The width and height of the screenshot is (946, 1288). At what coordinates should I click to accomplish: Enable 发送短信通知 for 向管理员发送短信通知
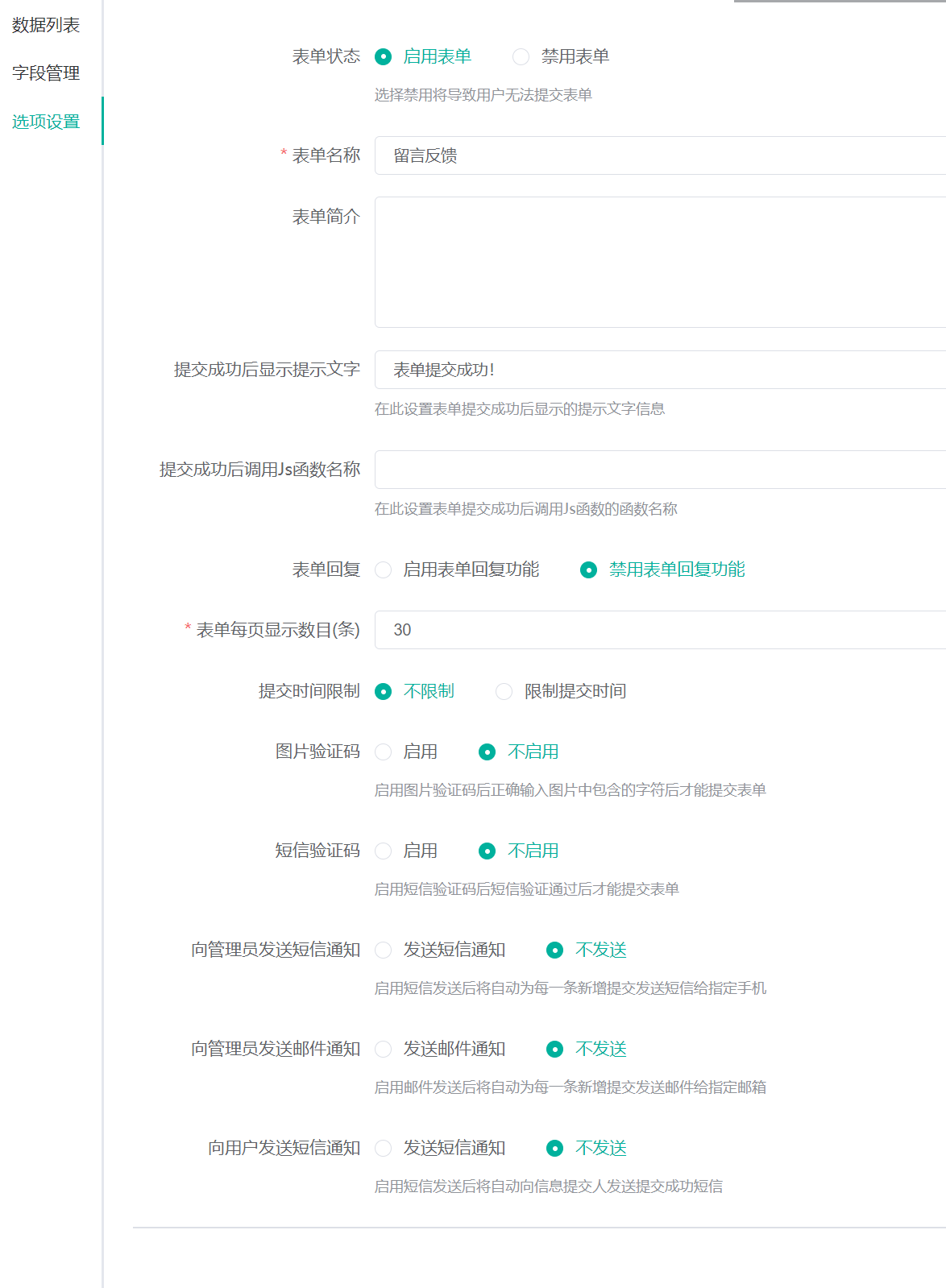click(x=384, y=950)
